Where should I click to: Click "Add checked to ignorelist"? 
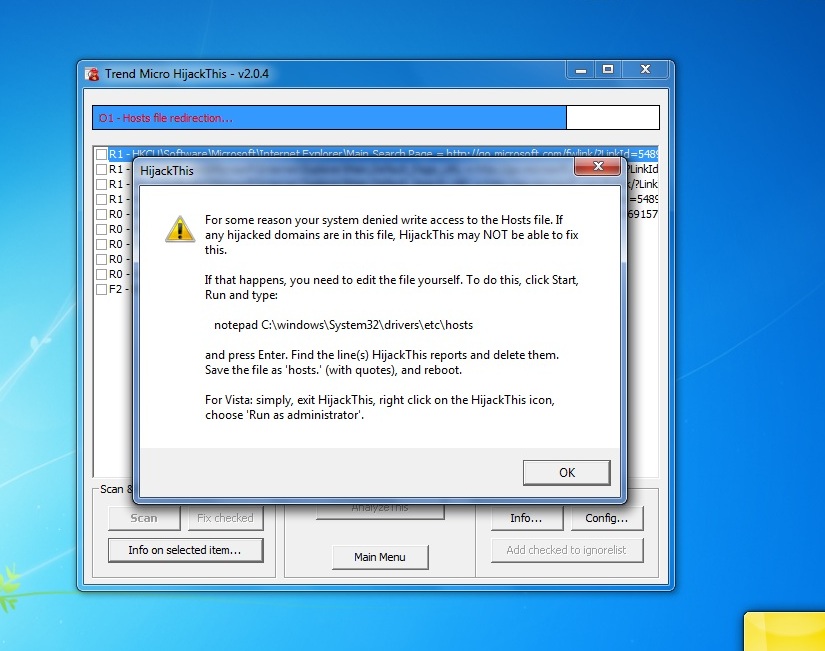point(567,550)
